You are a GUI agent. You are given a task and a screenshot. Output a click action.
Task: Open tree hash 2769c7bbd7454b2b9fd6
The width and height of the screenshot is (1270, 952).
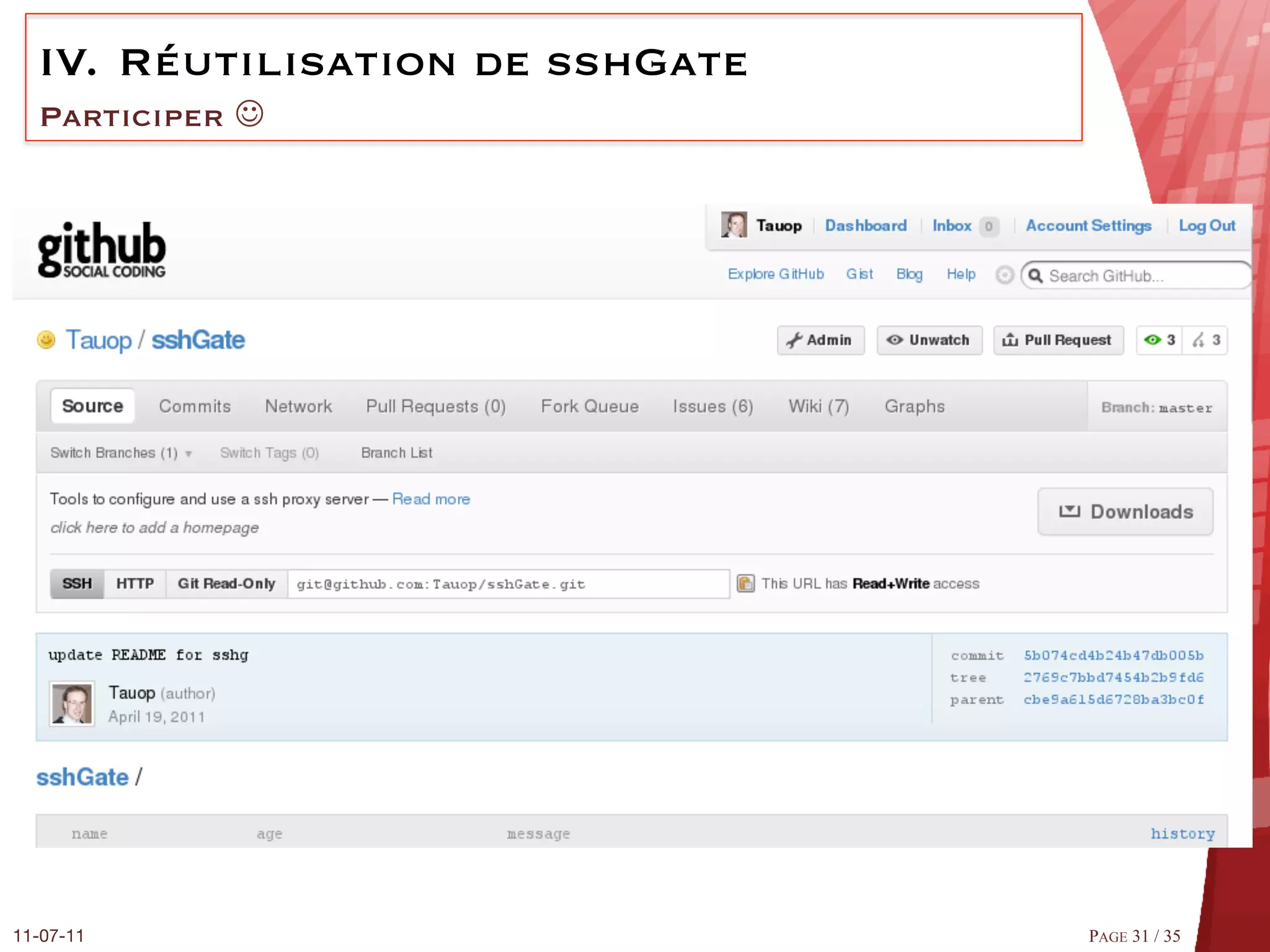1113,677
